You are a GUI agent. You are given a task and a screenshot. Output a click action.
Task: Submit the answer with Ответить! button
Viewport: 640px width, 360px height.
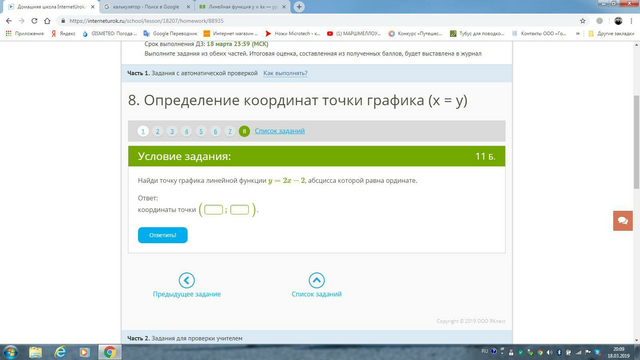162,235
